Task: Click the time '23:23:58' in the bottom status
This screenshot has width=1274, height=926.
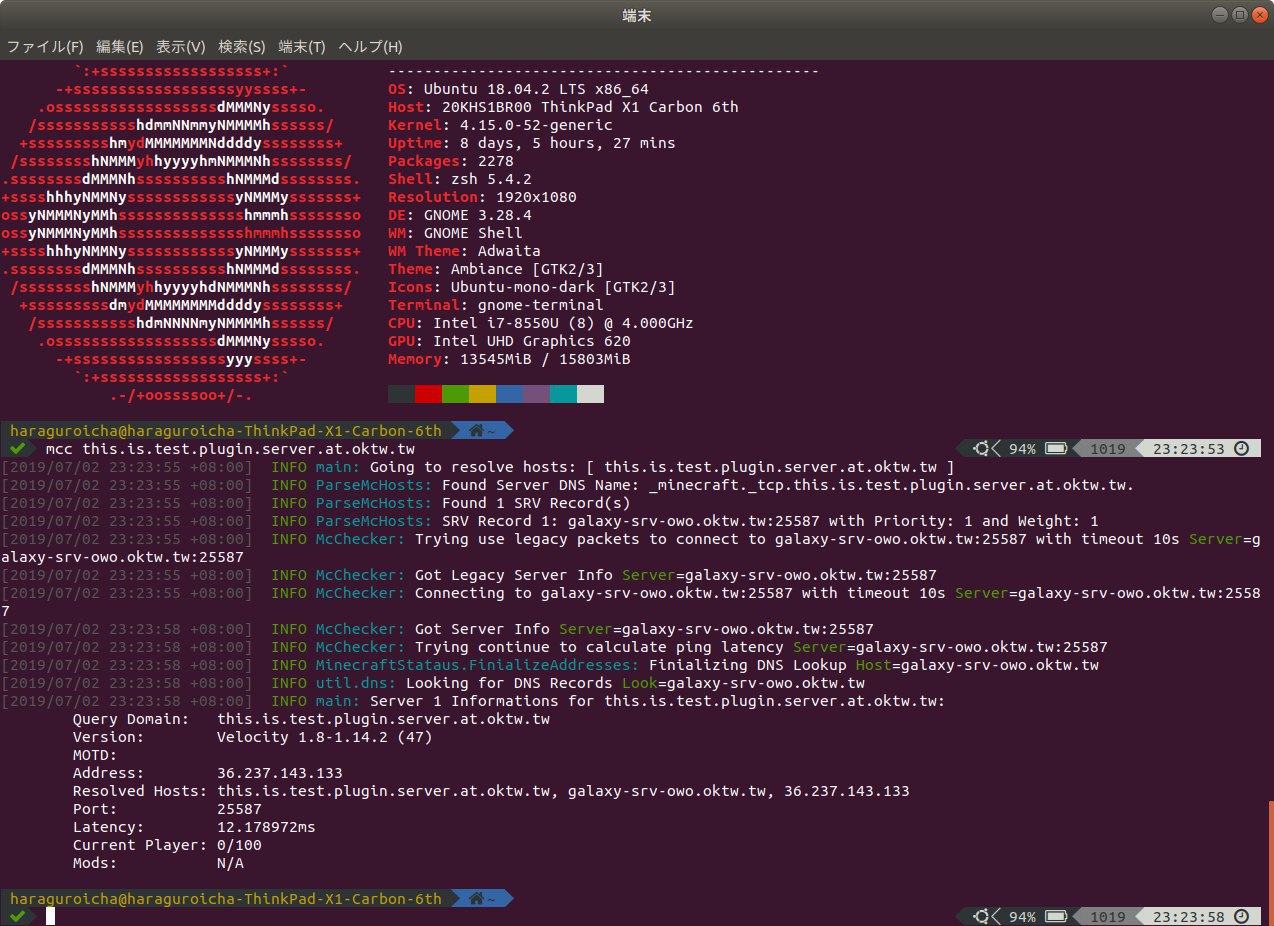Action: (1188, 917)
